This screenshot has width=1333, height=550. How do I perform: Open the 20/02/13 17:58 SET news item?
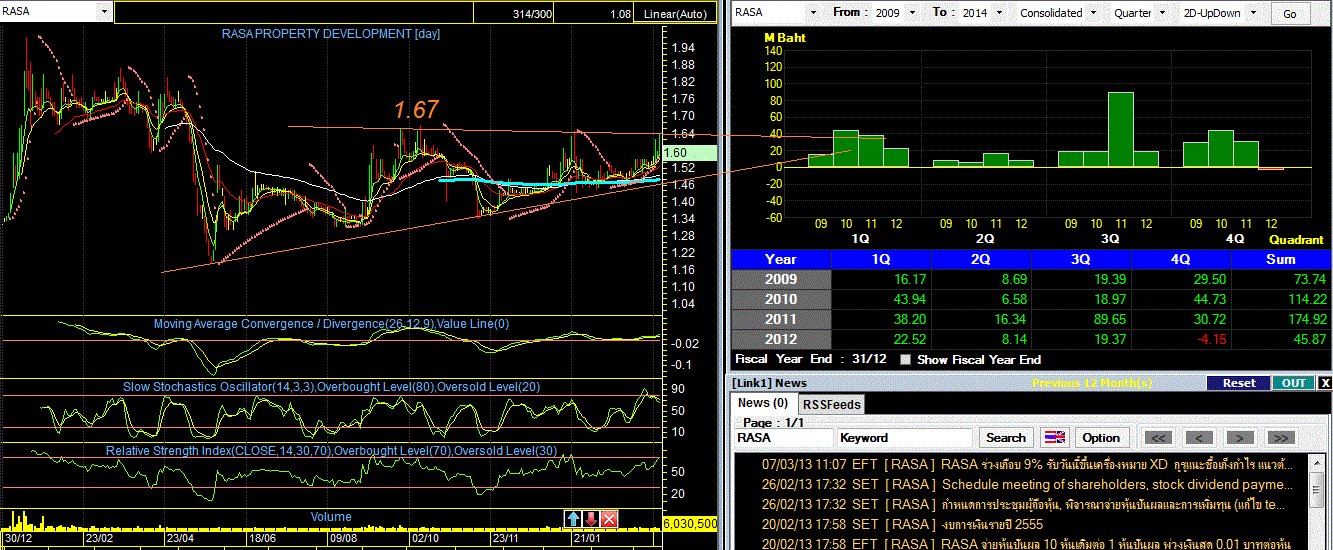point(902,524)
